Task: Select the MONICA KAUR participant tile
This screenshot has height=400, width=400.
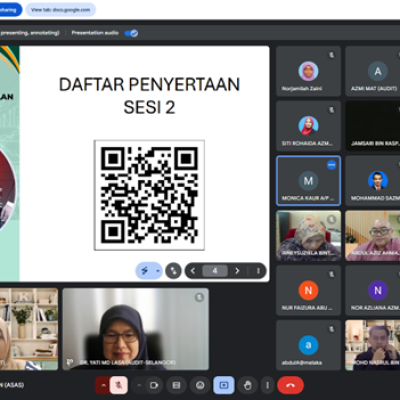Action: point(309,181)
